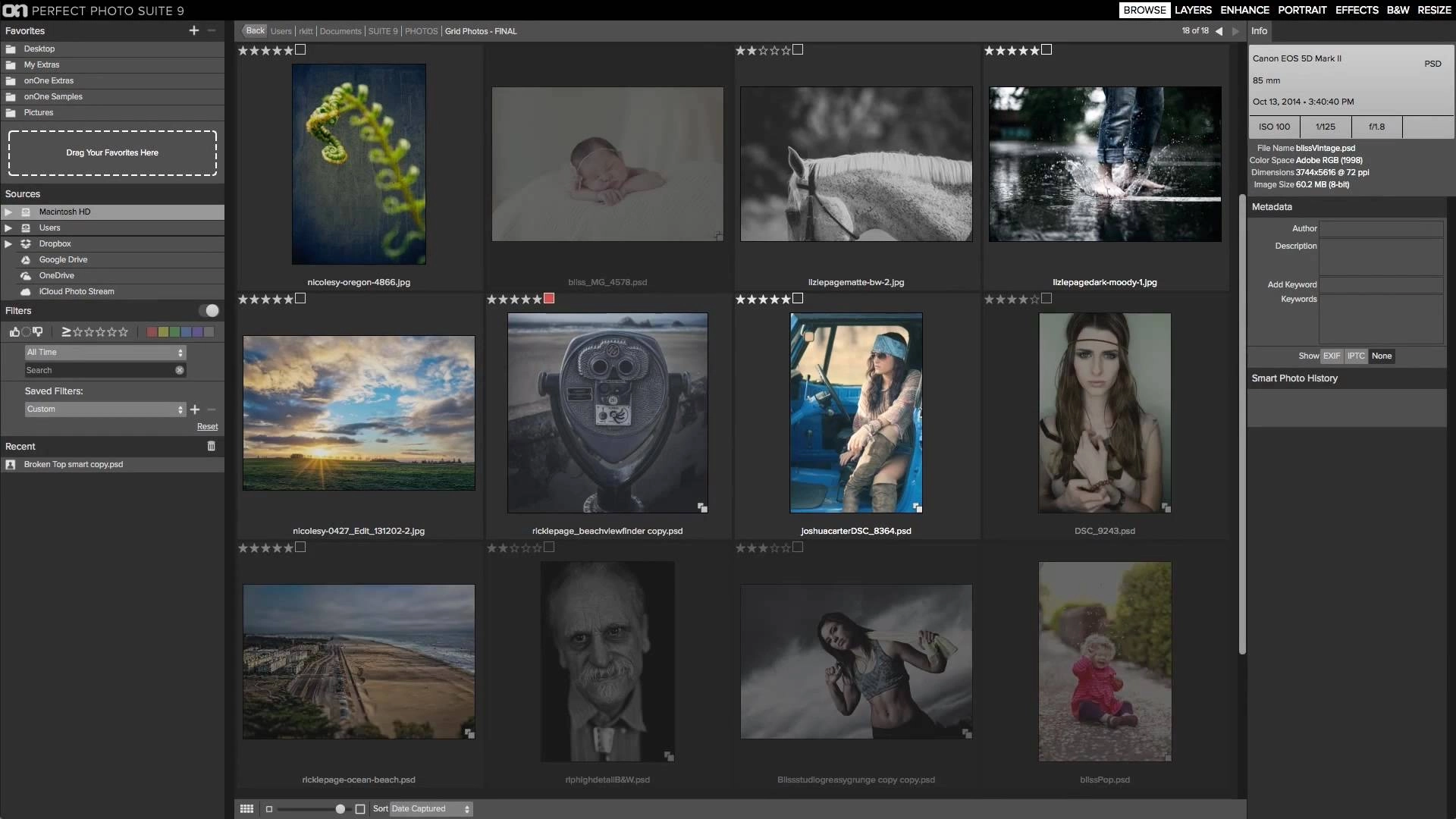Screen dimensions: 1456x819
Task: Click the thumbnail size slider handle
Action: [x=340, y=809]
